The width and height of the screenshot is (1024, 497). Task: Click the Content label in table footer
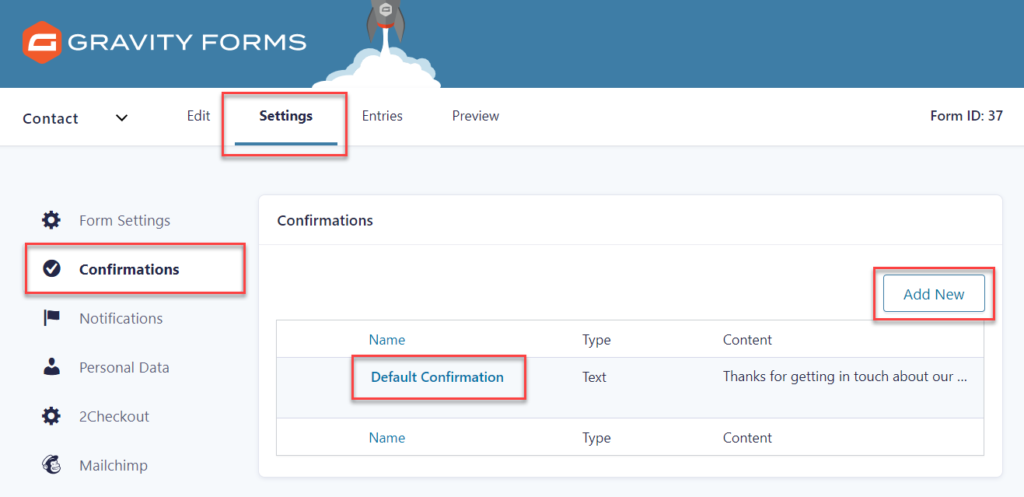click(747, 438)
